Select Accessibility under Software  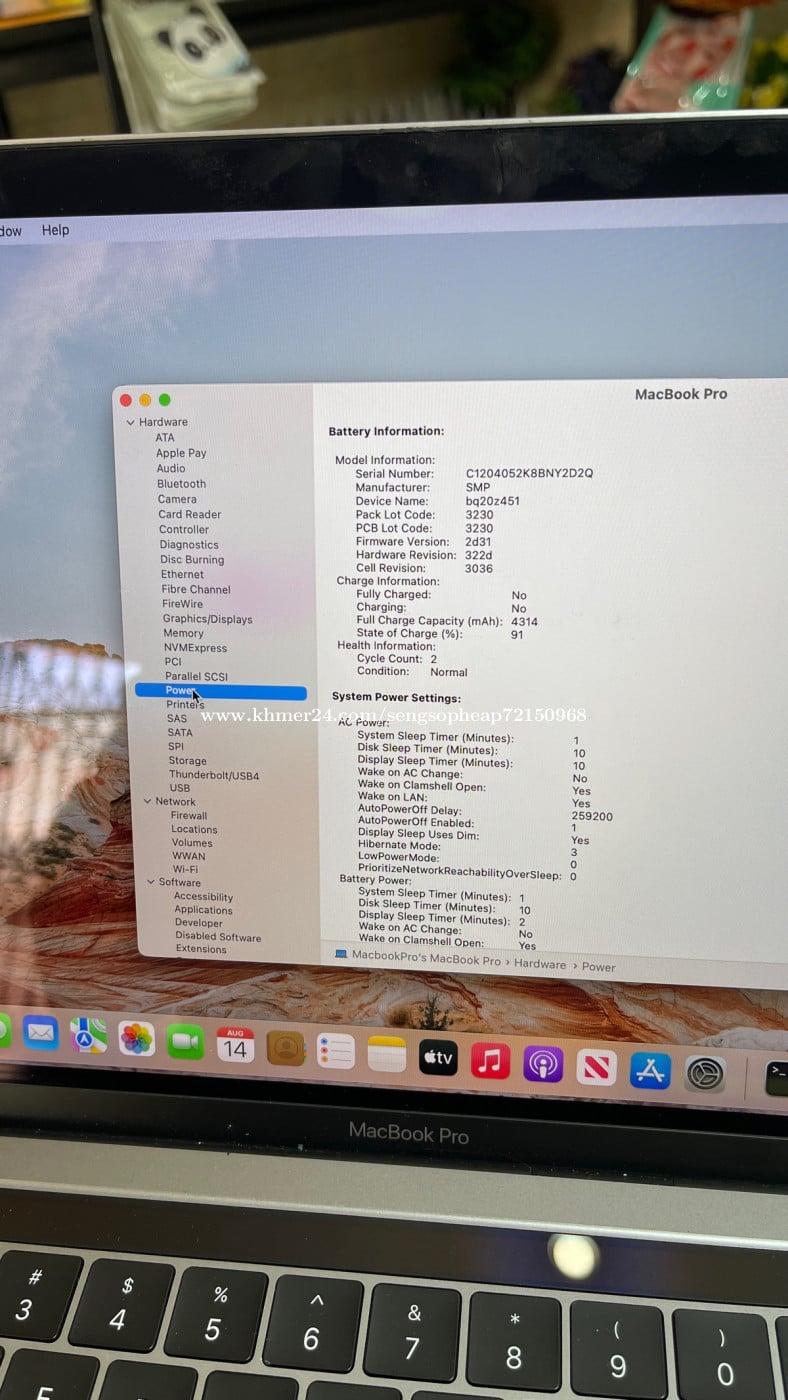203,897
